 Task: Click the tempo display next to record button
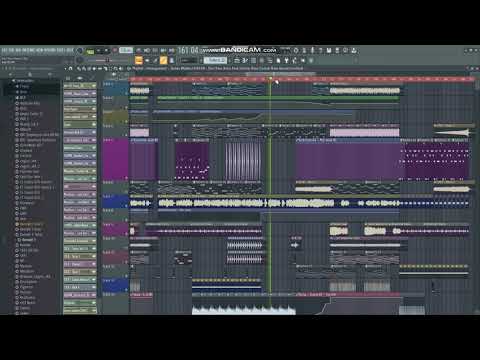click(x=126, y=51)
